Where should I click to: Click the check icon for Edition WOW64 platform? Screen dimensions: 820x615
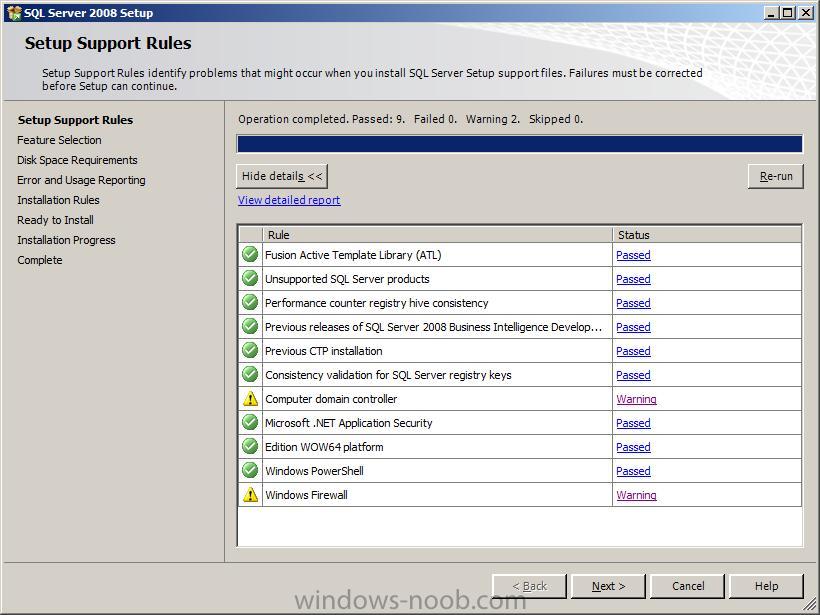tap(250, 447)
